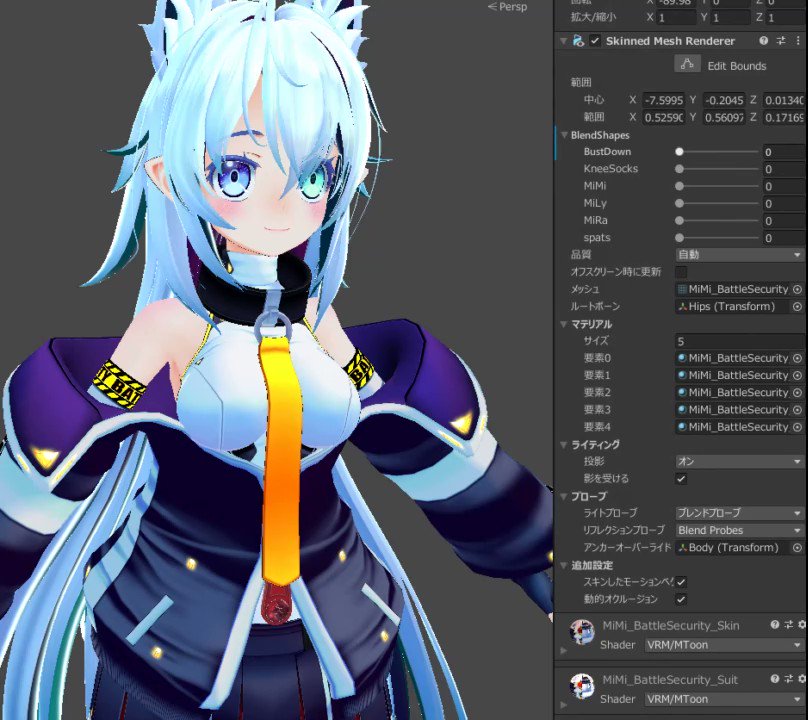Toggle 影を受ける checkbox
The height and width of the screenshot is (720, 808).
[x=681, y=479]
